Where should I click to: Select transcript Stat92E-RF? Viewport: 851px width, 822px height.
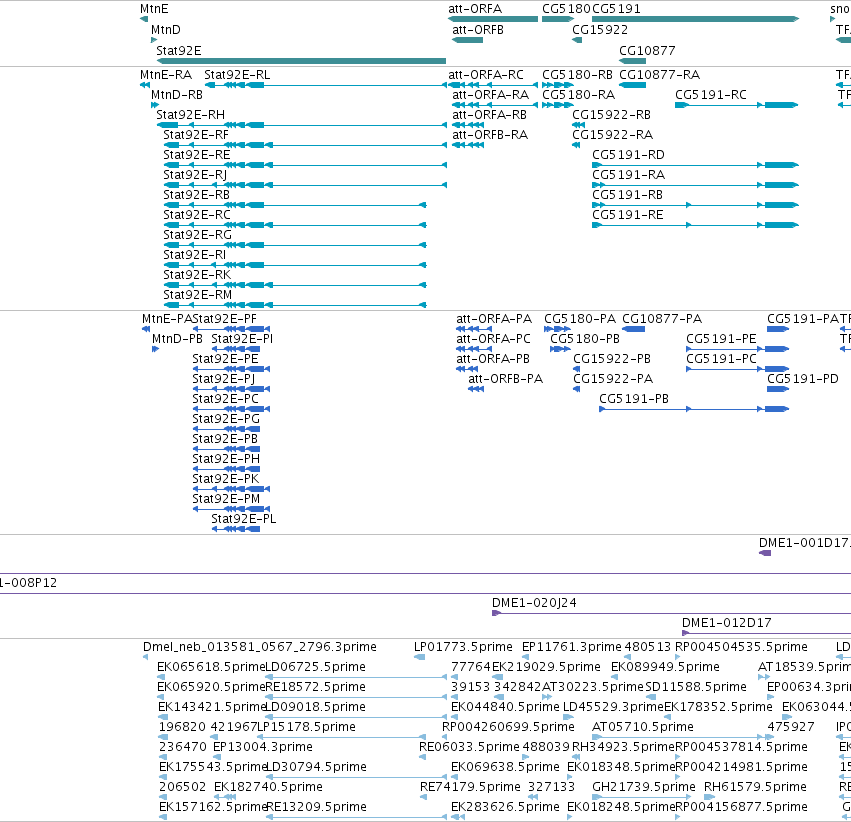click(x=304, y=145)
